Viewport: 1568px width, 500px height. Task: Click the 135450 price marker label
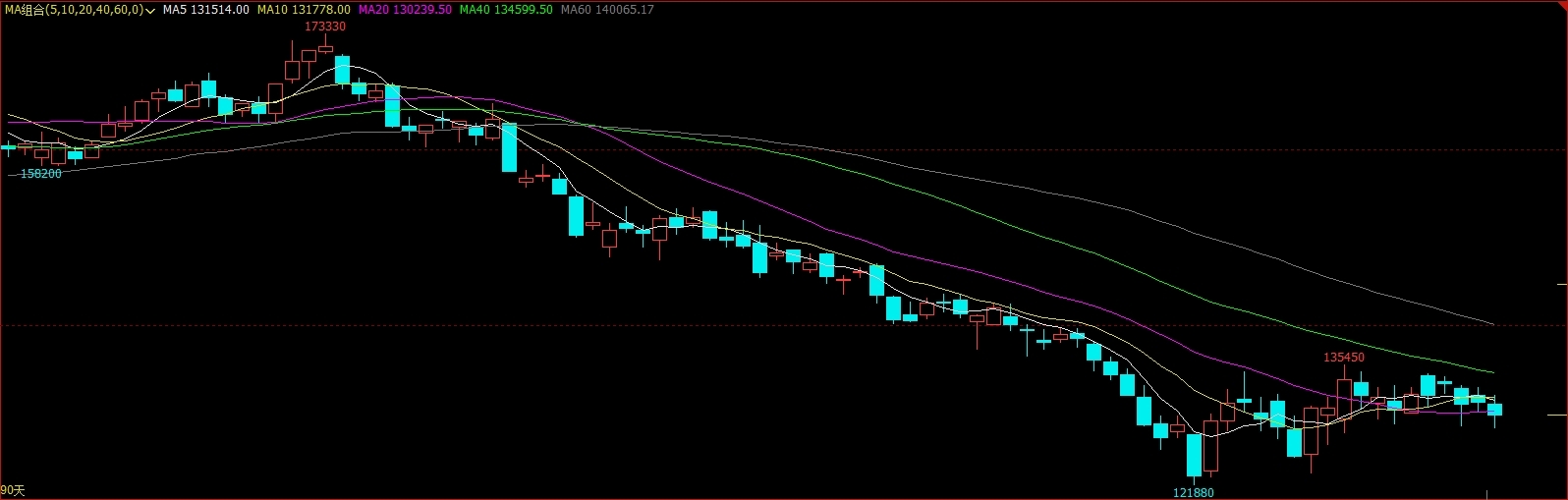pos(1344,358)
